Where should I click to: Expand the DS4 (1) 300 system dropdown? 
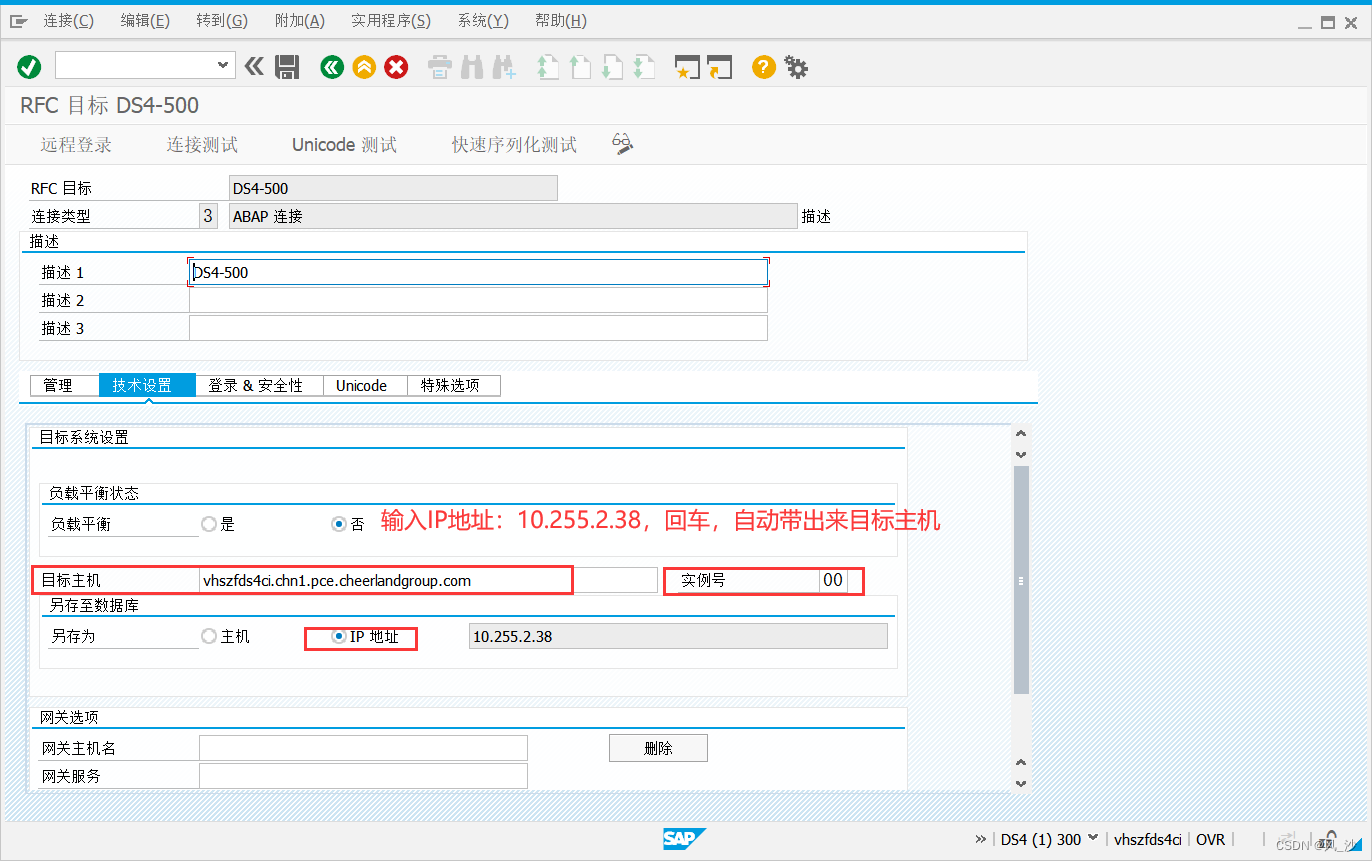(x=1092, y=839)
